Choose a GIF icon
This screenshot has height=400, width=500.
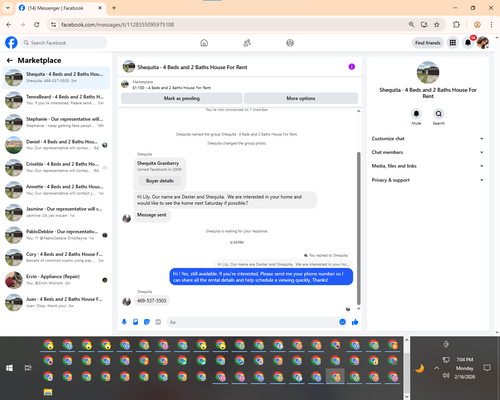click(158, 322)
